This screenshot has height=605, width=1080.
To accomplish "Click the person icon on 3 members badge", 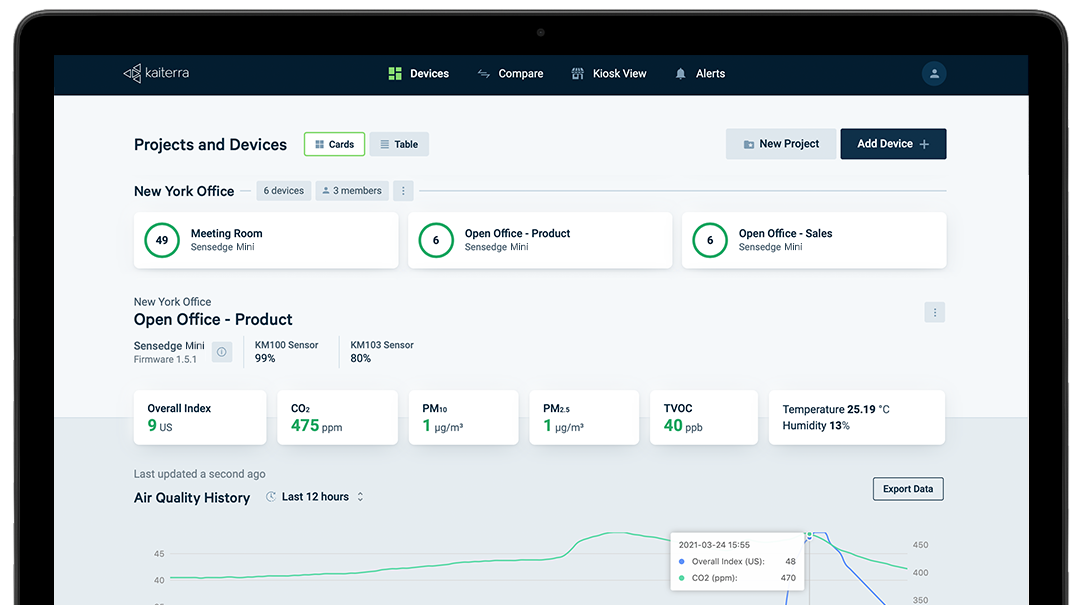I will 328,190.
